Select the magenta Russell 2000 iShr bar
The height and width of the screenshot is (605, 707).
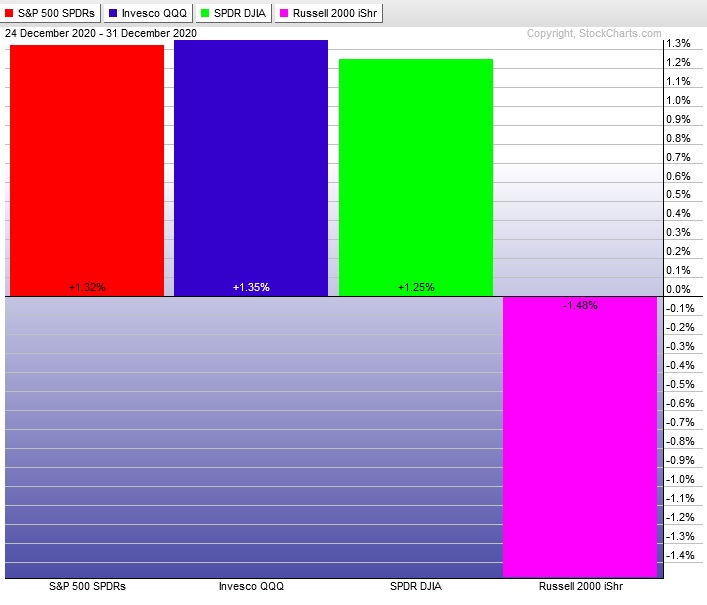(x=580, y=437)
